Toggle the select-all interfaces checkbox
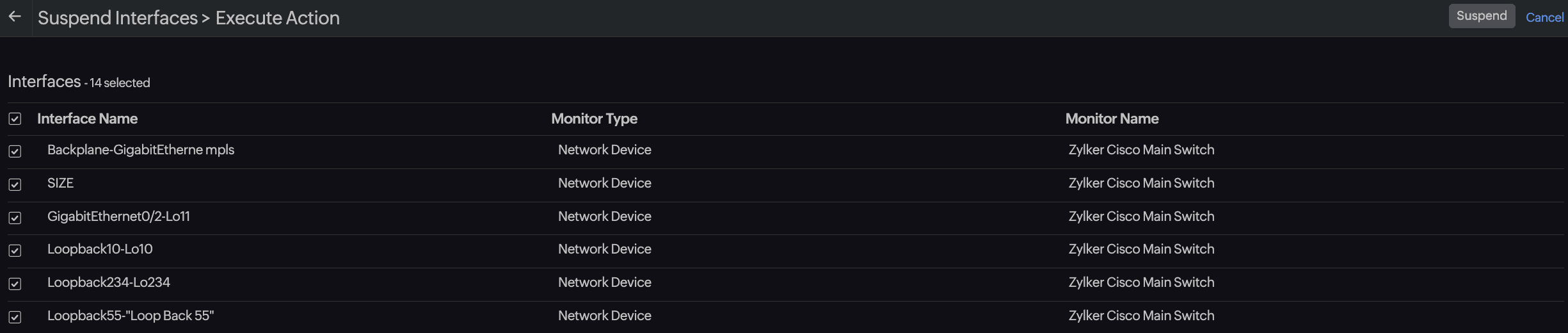The height and width of the screenshot is (333, 1568). coord(15,119)
